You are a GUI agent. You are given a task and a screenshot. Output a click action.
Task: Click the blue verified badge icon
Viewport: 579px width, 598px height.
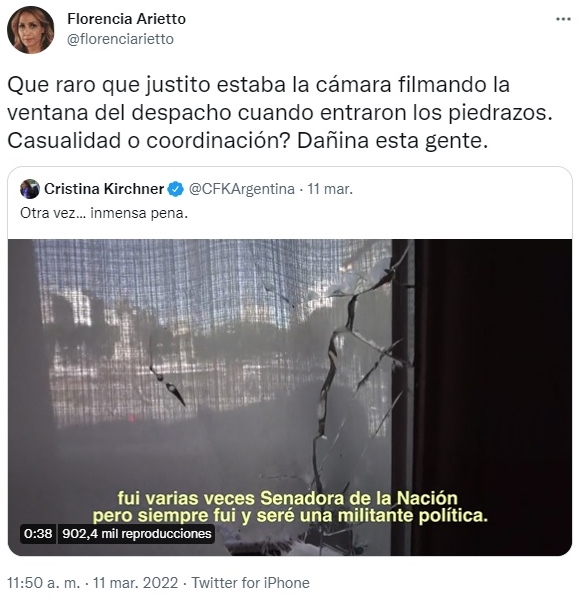point(176,189)
